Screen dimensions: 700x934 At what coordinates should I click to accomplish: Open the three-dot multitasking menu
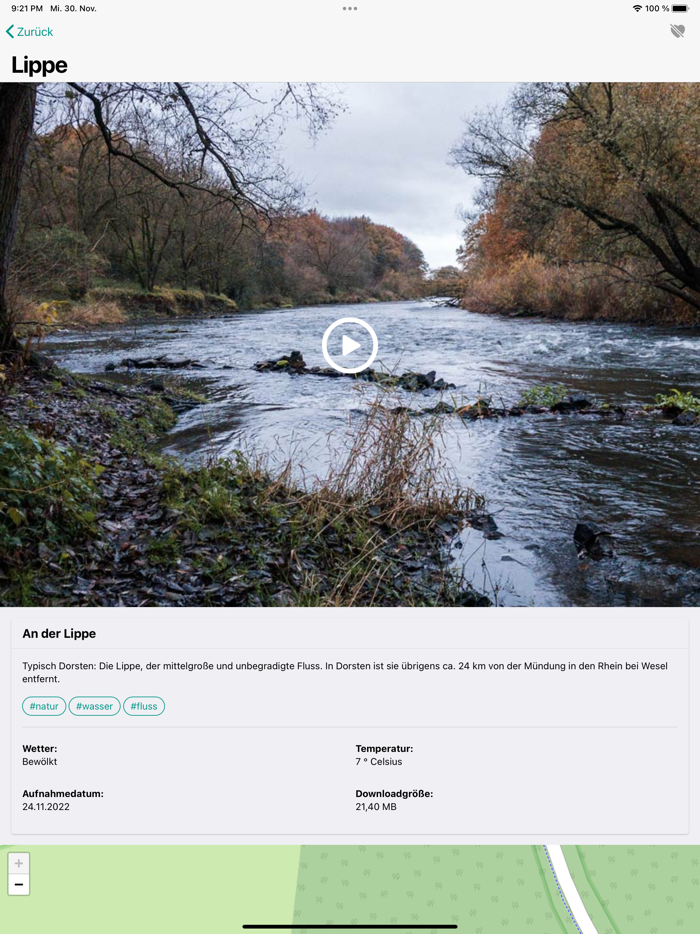point(350,8)
